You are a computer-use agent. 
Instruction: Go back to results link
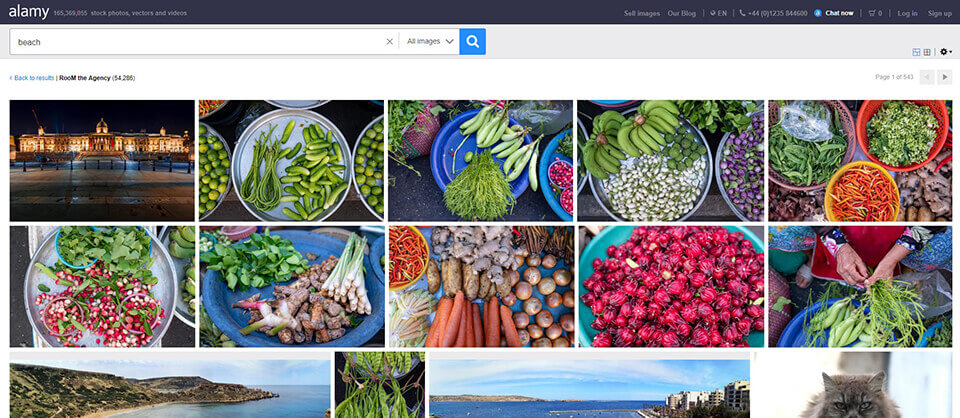(32, 77)
